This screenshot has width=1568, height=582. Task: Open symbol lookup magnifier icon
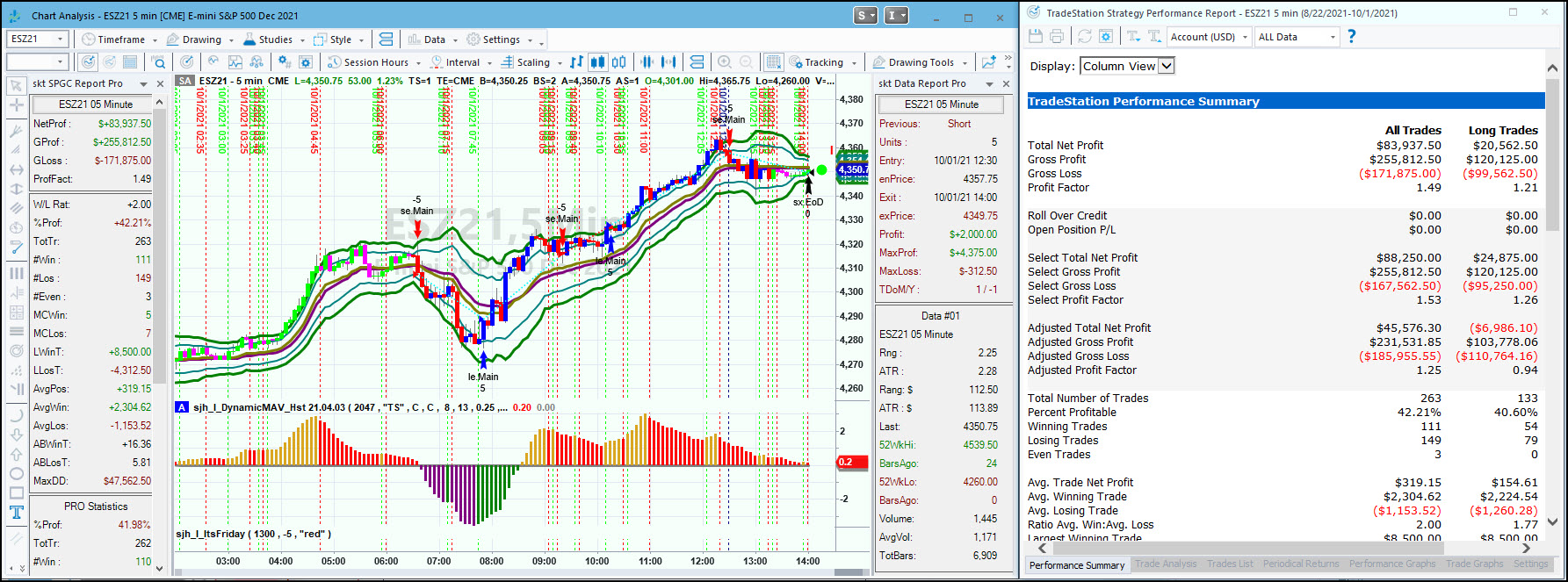[158, 62]
